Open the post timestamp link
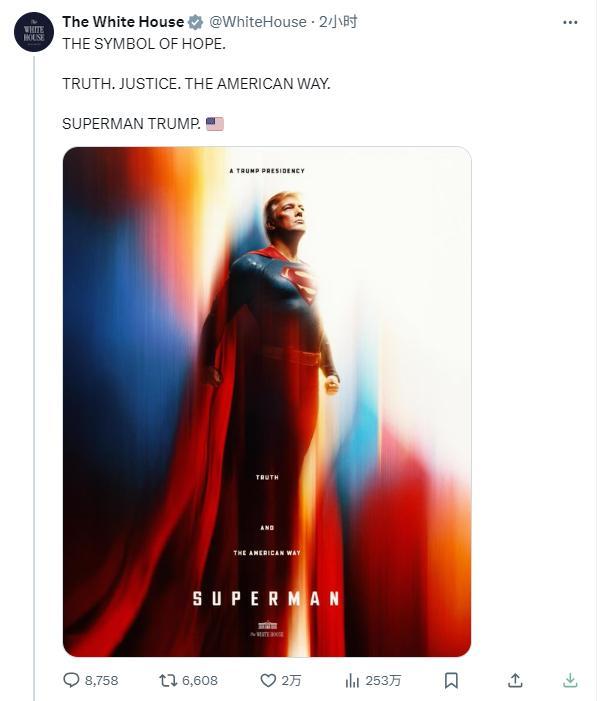 tap(338, 21)
